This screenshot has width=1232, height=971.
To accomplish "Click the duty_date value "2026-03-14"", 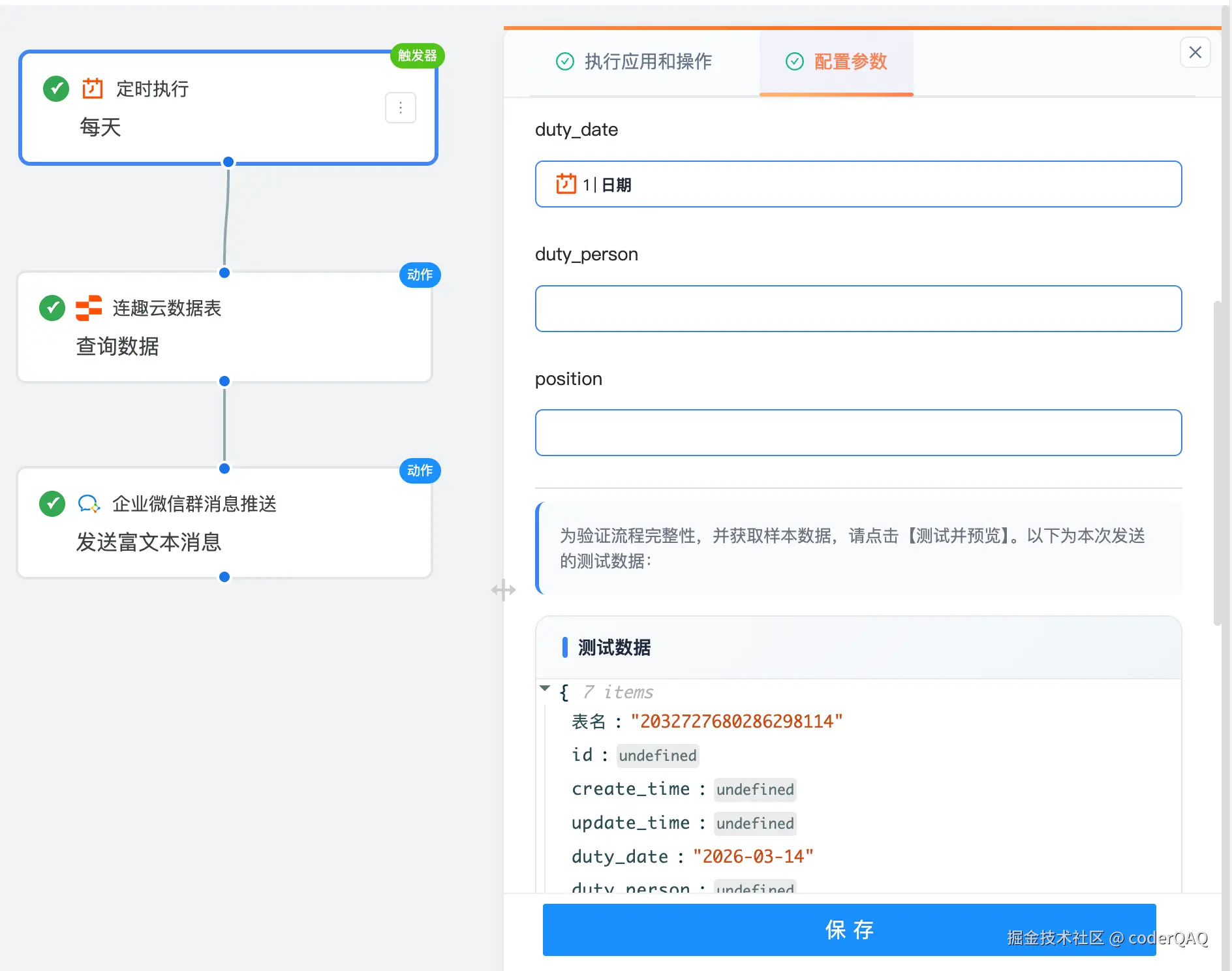I will coord(754,857).
